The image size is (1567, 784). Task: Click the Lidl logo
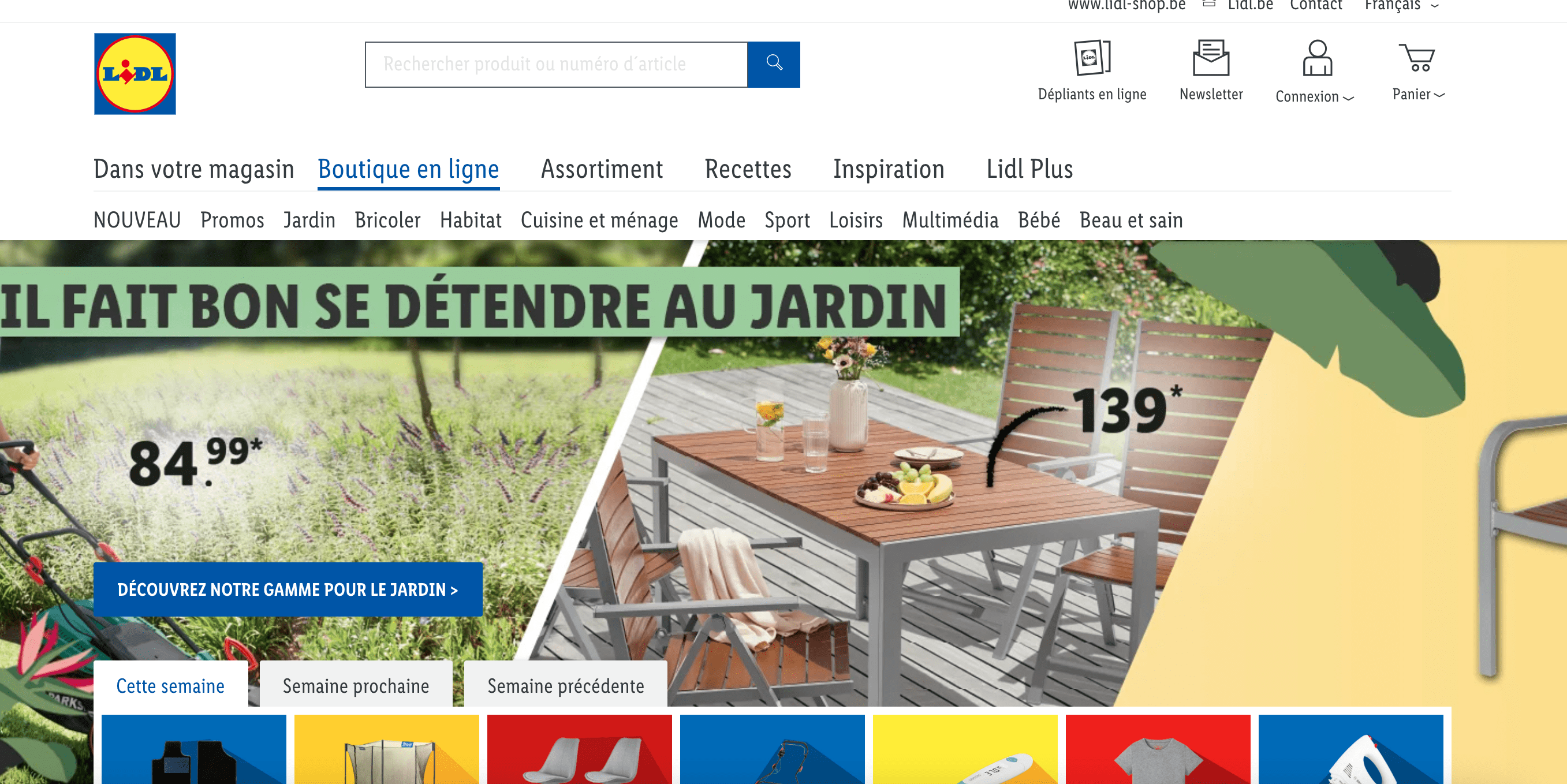click(x=135, y=73)
